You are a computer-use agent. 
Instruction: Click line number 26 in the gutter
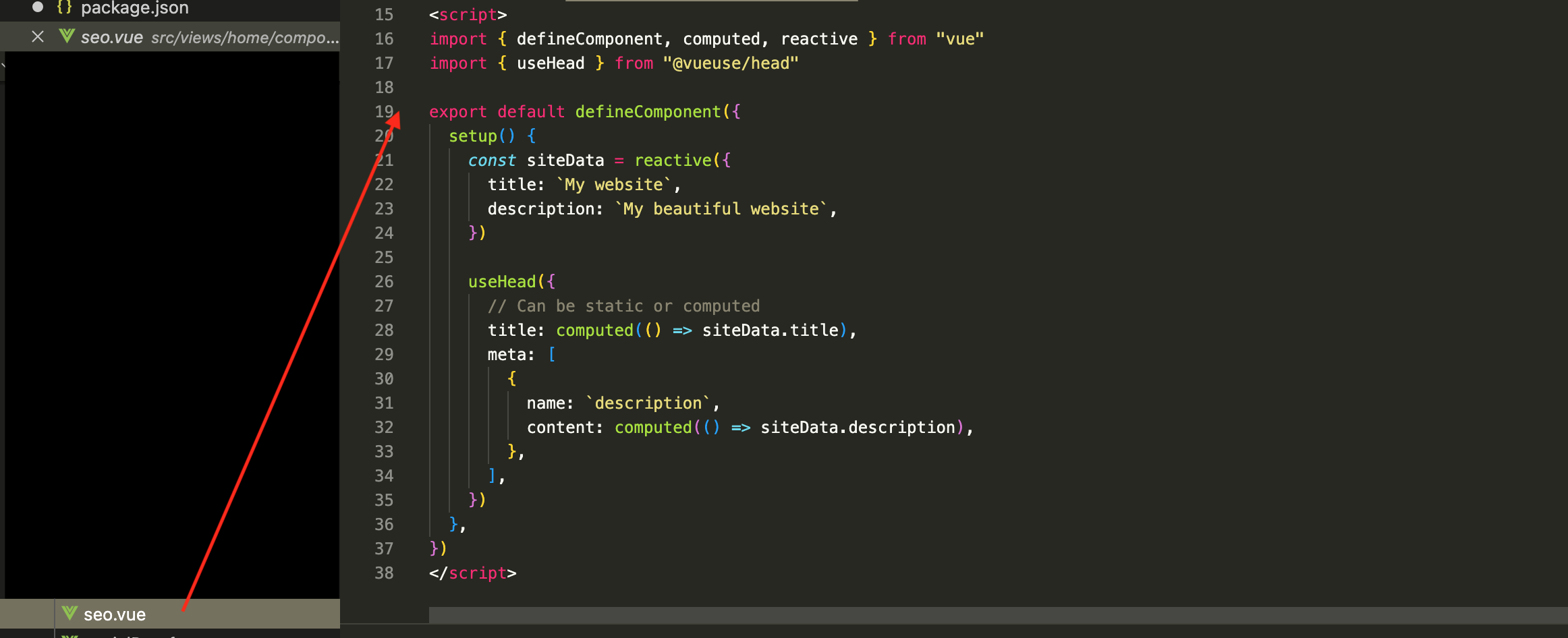pyautogui.click(x=383, y=282)
